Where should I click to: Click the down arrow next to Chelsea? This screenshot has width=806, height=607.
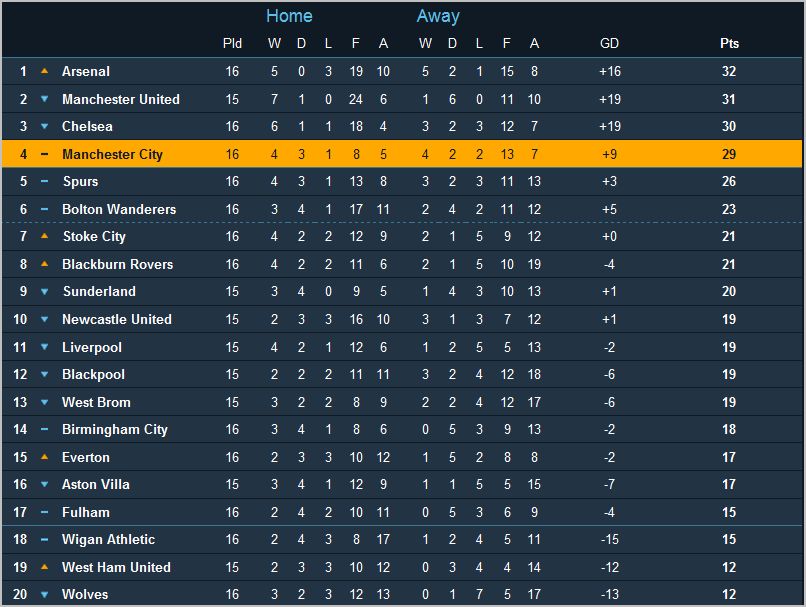click(x=44, y=127)
